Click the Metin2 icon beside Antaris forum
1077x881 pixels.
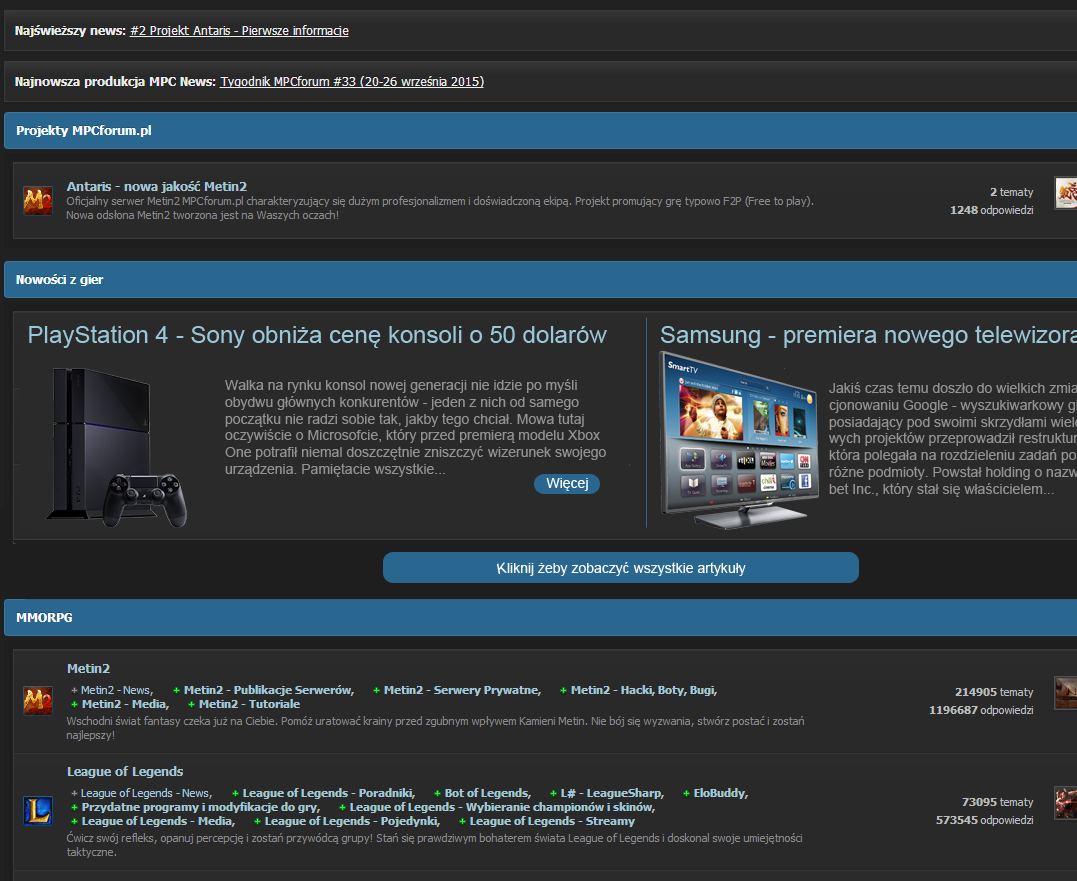click(38, 201)
